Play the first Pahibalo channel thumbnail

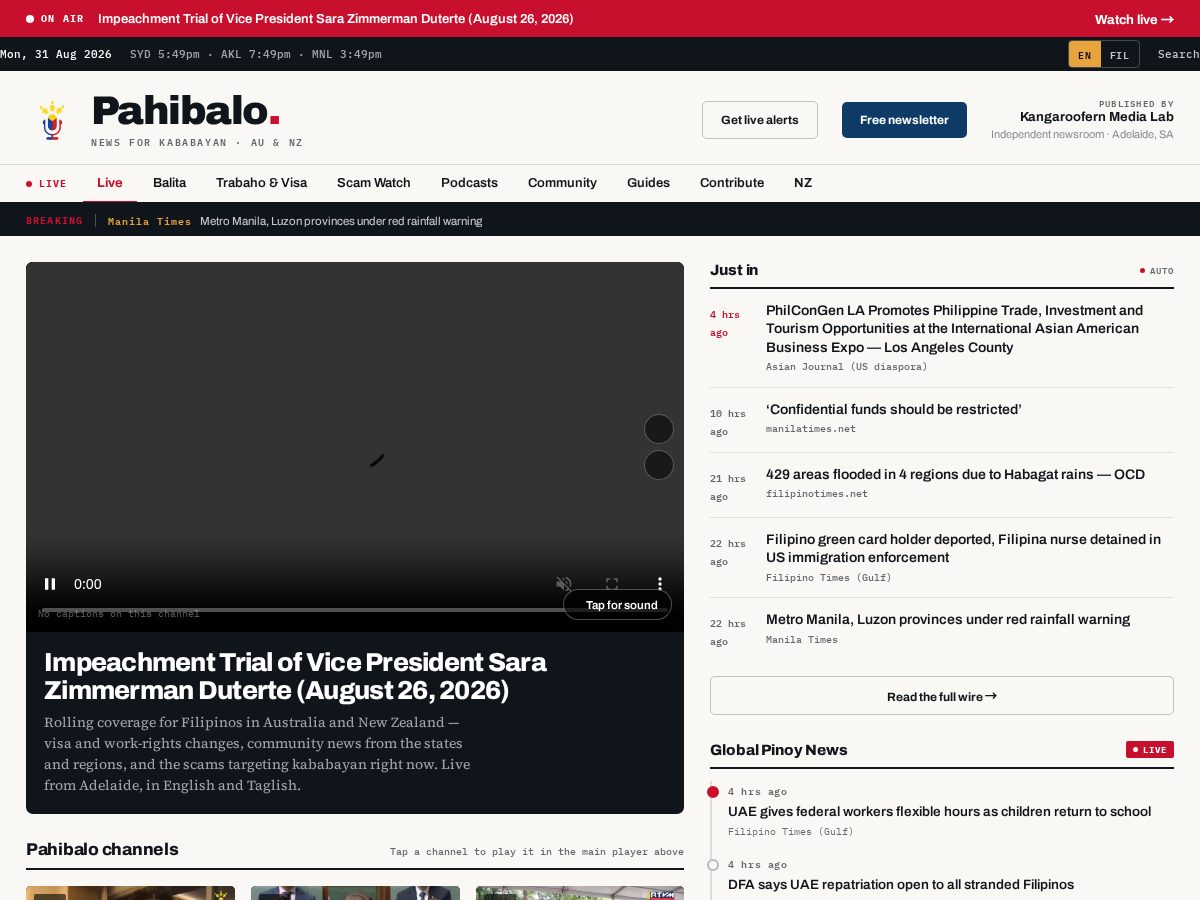click(x=130, y=893)
